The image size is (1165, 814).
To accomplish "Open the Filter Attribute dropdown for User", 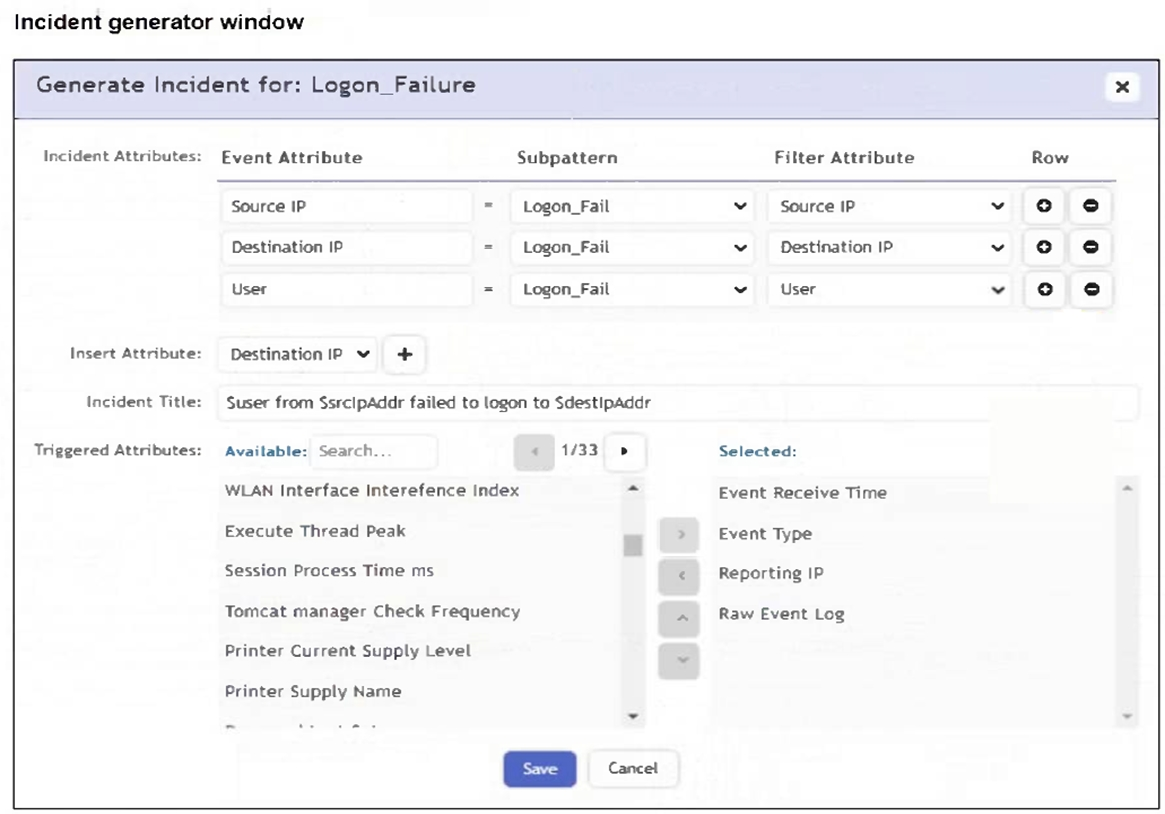I will 891,289.
